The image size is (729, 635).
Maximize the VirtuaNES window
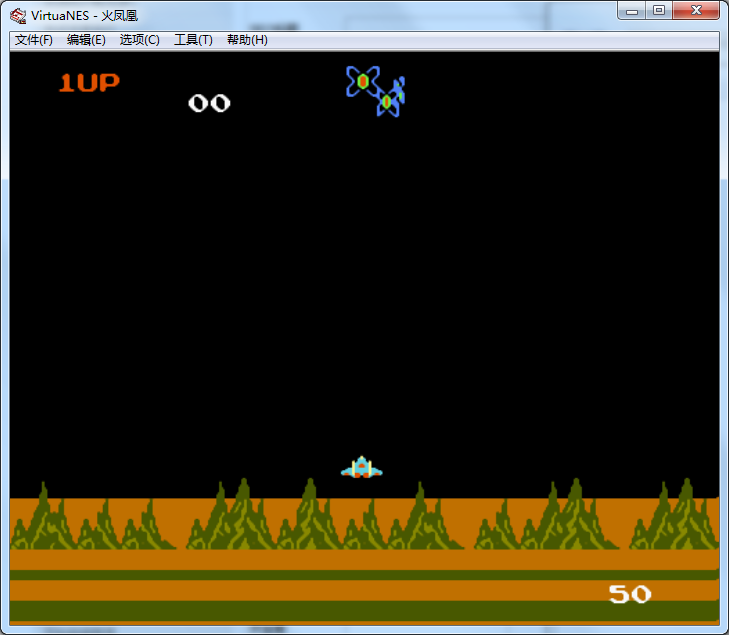(659, 11)
